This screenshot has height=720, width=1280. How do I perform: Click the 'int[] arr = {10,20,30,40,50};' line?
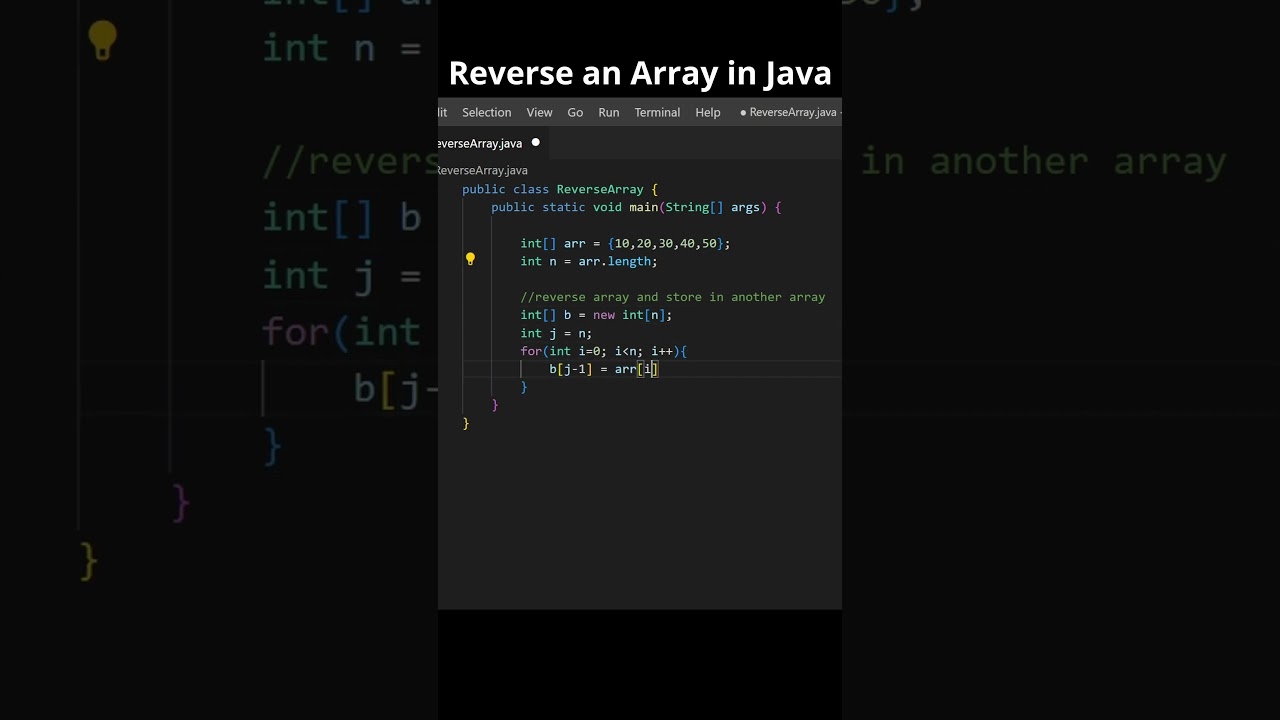point(625,243)
